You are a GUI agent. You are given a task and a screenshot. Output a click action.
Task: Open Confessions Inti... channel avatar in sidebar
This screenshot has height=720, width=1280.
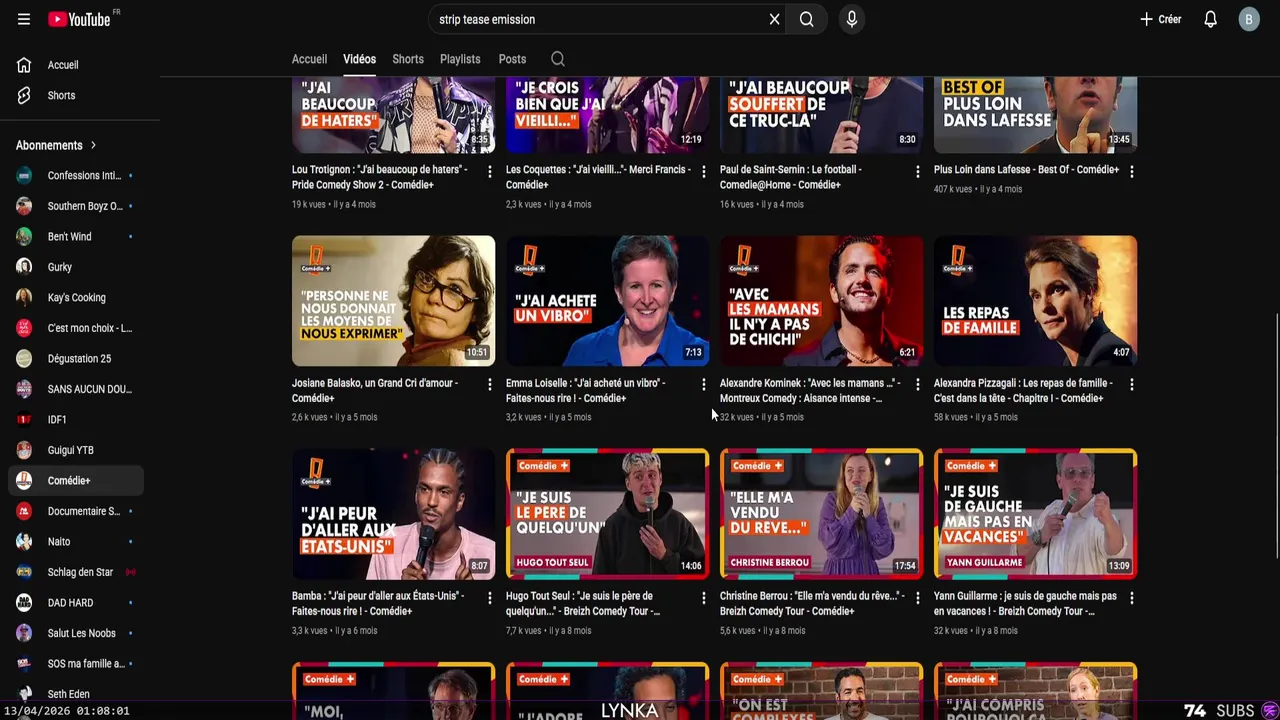tap(24, 176)
